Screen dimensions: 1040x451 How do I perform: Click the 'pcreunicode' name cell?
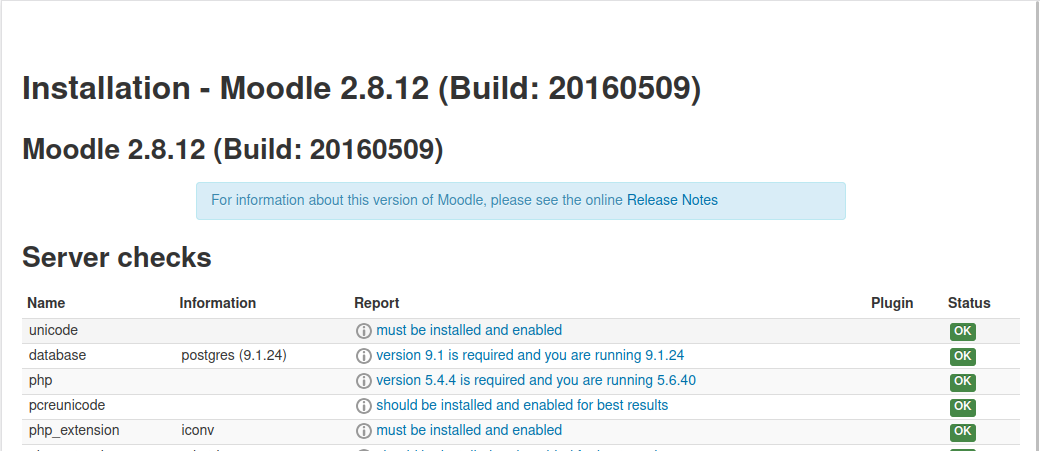point(66,405)
